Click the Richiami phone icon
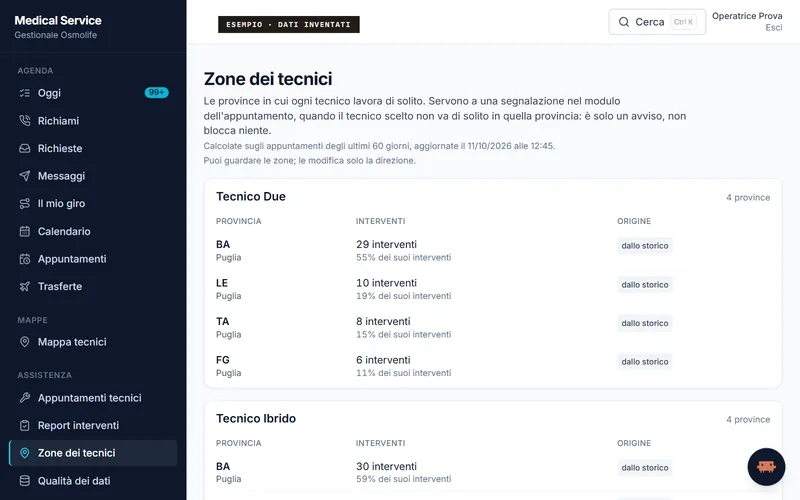Image resolution: width=800 pixels, height=500 pixels. [x=24, y=120]
